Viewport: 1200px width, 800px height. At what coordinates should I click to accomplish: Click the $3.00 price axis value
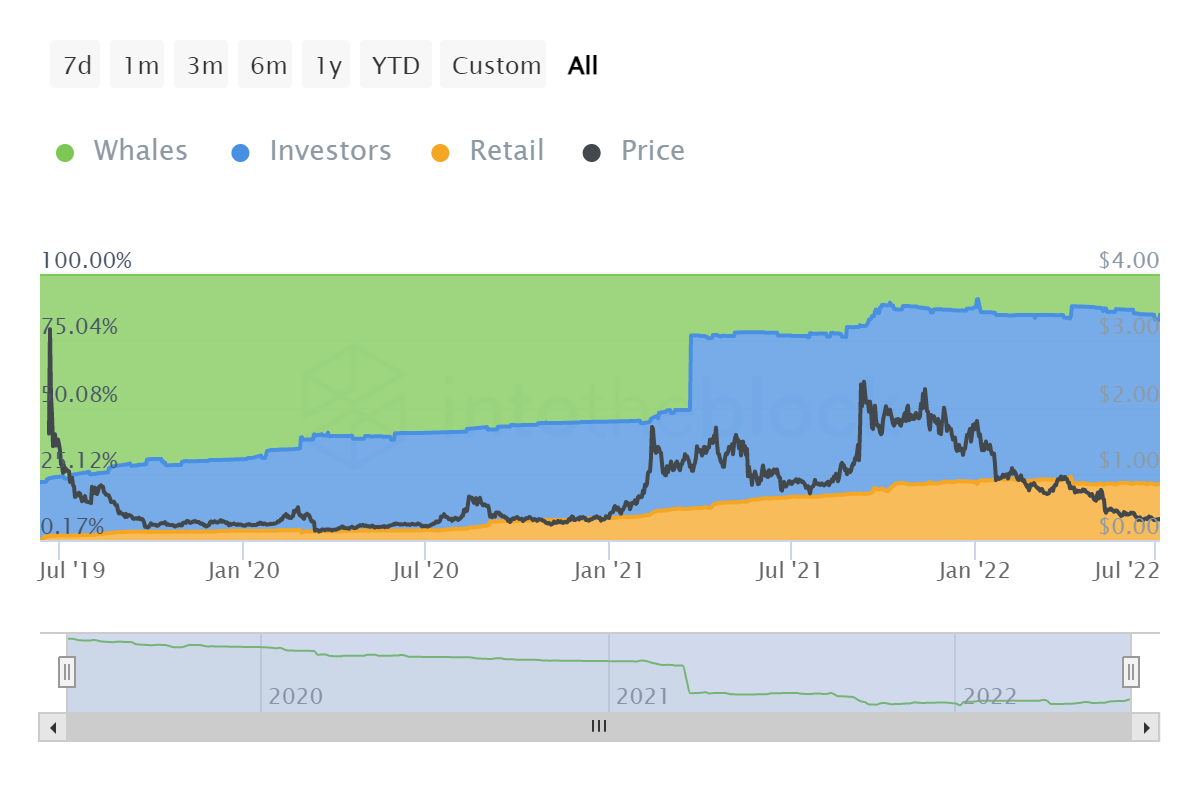[x=1128, y=327]
